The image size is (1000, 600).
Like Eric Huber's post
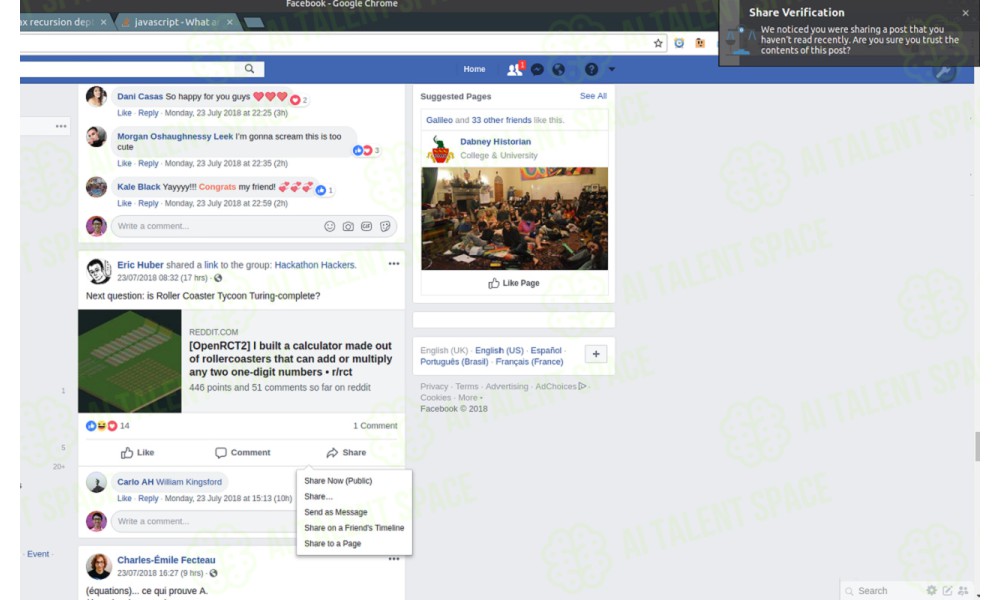point(137,453)
